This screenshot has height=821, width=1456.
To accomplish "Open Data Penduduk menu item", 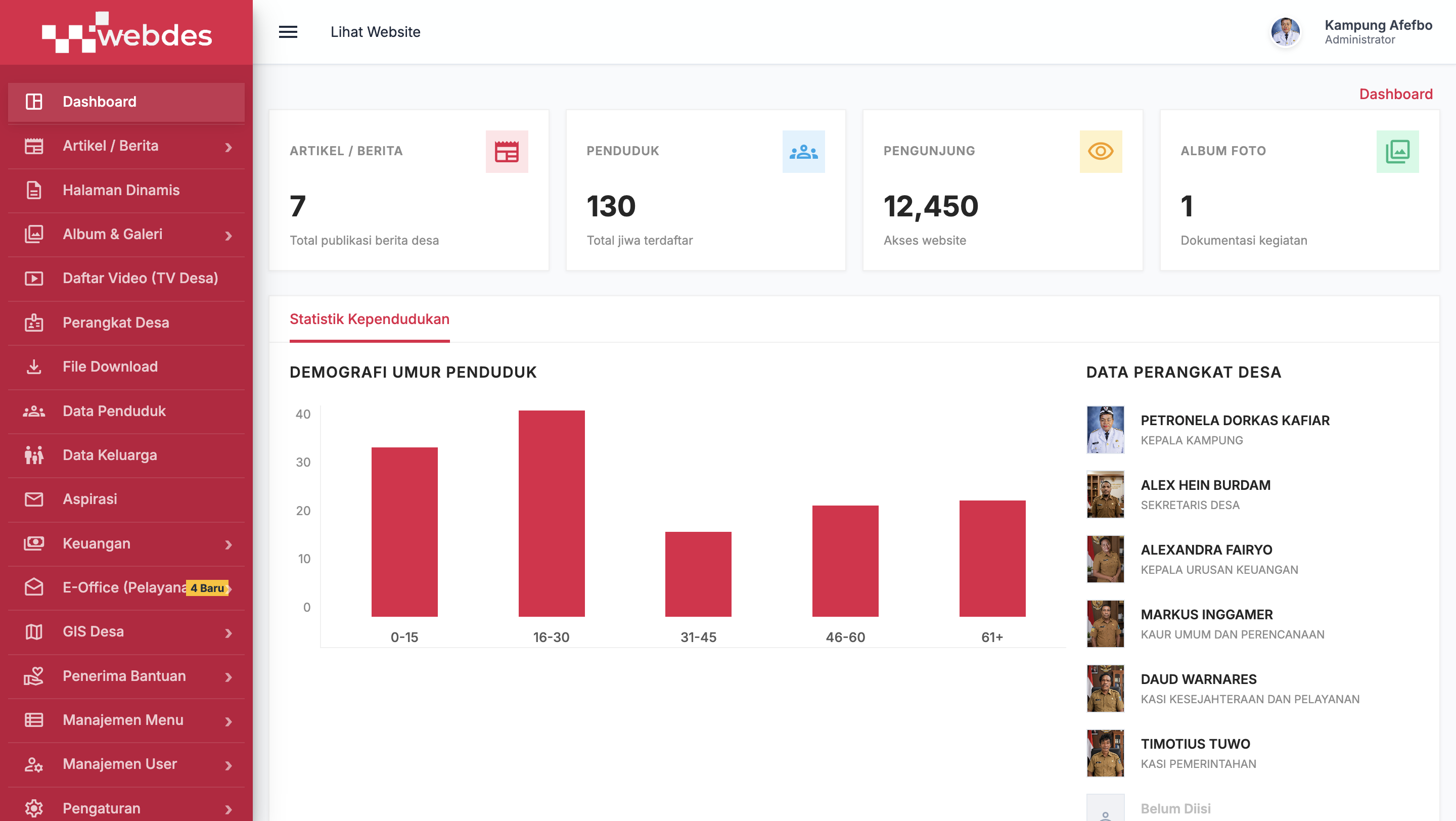I will (x=126, y=412).
